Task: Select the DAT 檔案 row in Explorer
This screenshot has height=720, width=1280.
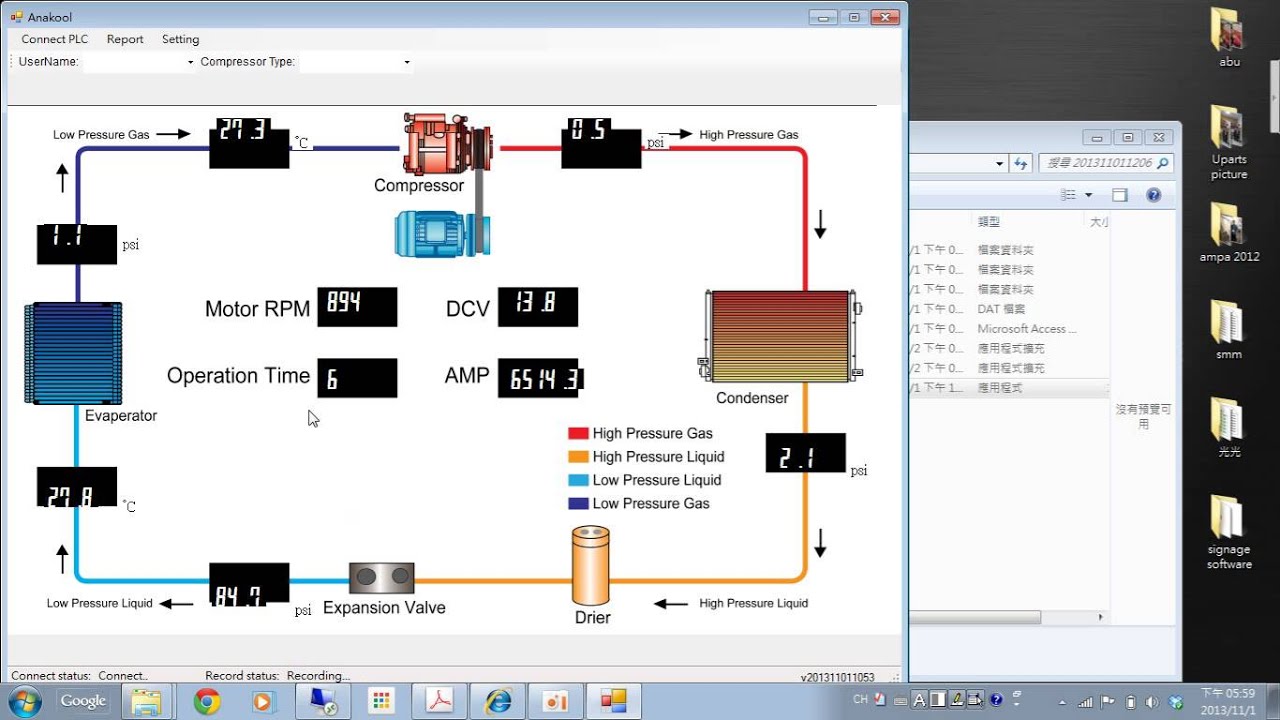Action: (x=1008, y=309)
